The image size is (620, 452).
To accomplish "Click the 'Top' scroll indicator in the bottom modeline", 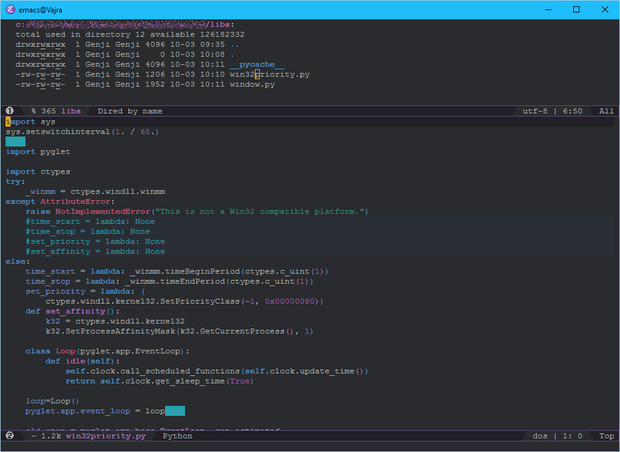I will pyautogui.click(x=606, y=436).
